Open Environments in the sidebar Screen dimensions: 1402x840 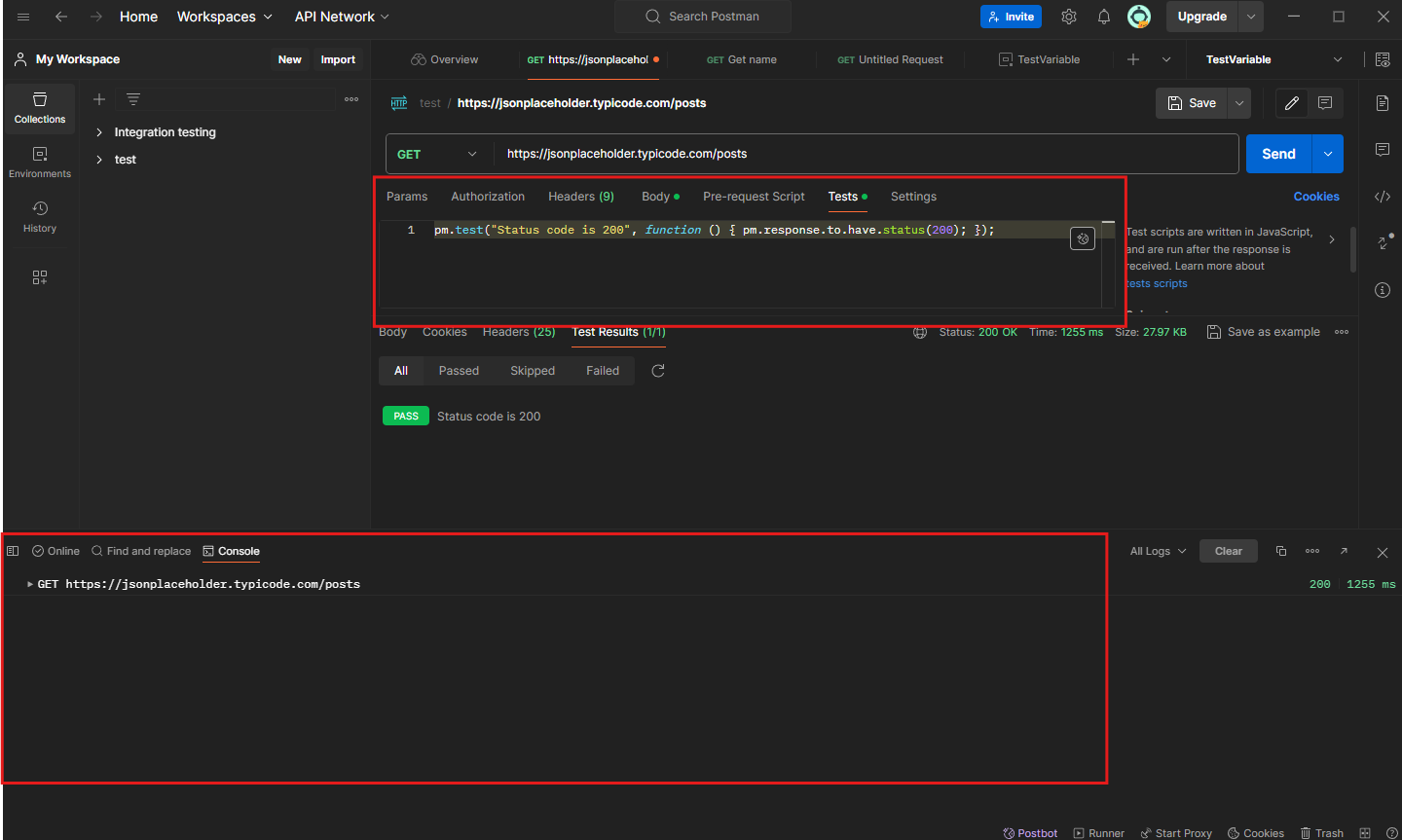click(x=40, y=163)
